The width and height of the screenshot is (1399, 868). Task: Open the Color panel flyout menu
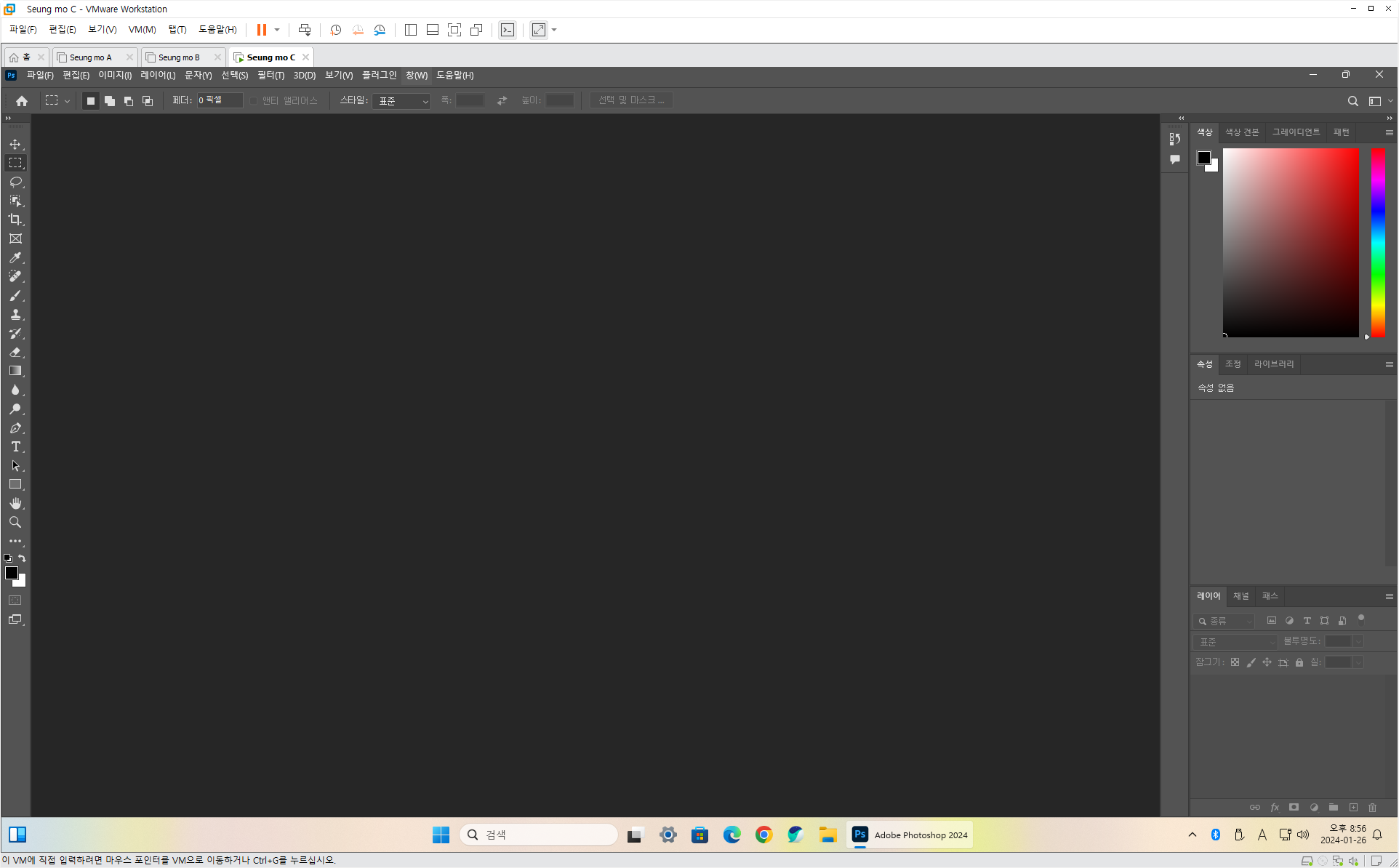pyautogui.click(x=1389, y=132)
